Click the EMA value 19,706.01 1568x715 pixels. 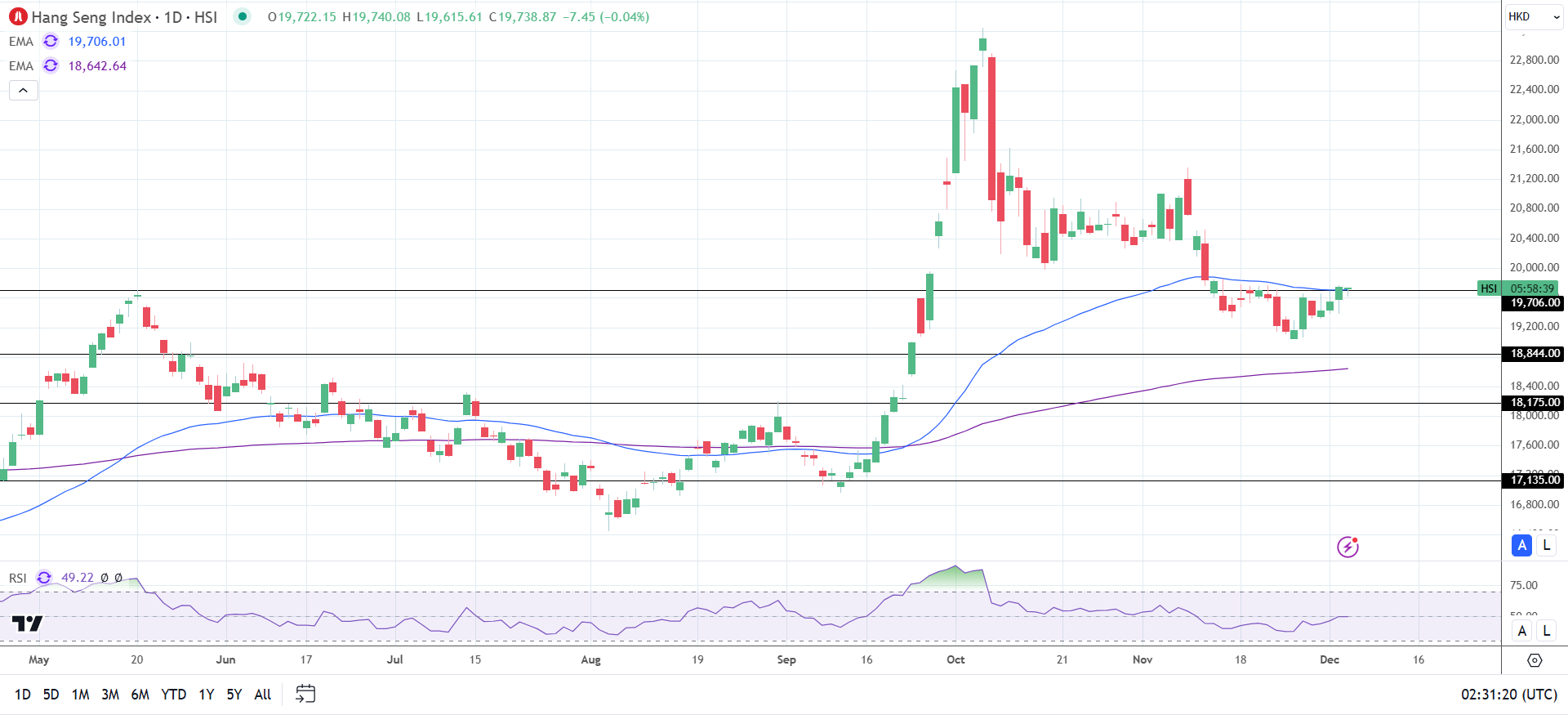(97, 42)
